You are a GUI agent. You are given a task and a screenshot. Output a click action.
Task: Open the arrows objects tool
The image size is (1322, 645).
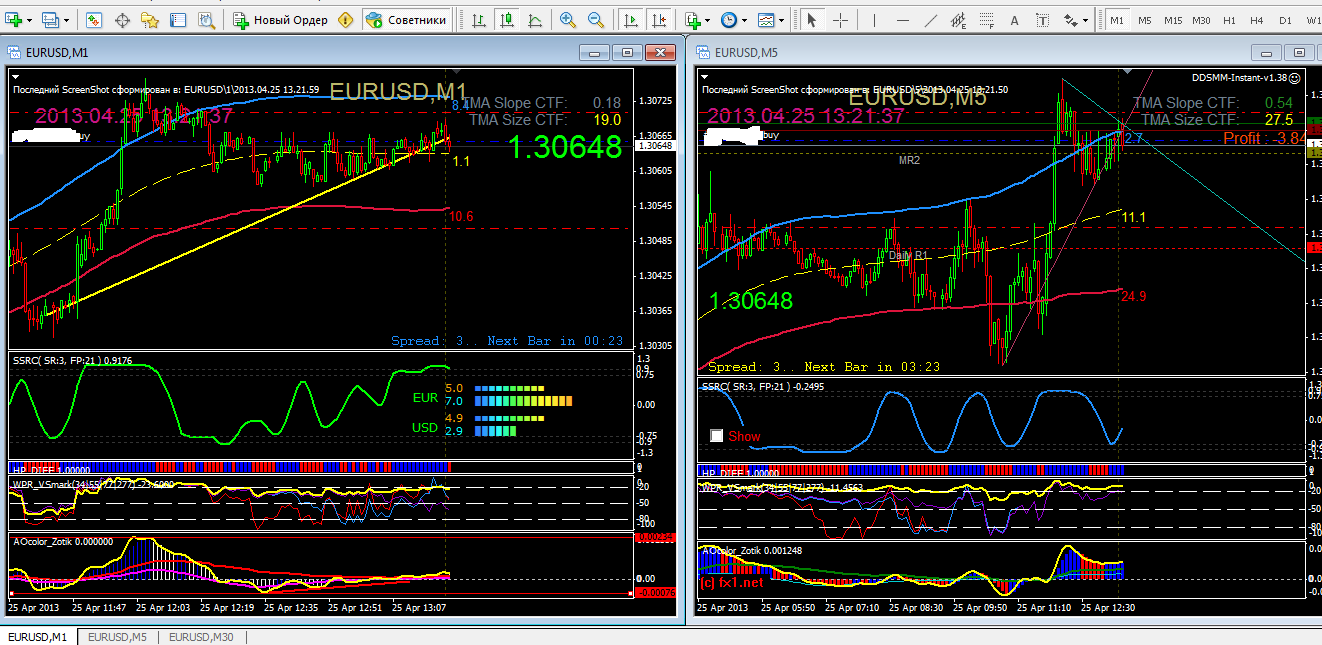(1072, 19)
